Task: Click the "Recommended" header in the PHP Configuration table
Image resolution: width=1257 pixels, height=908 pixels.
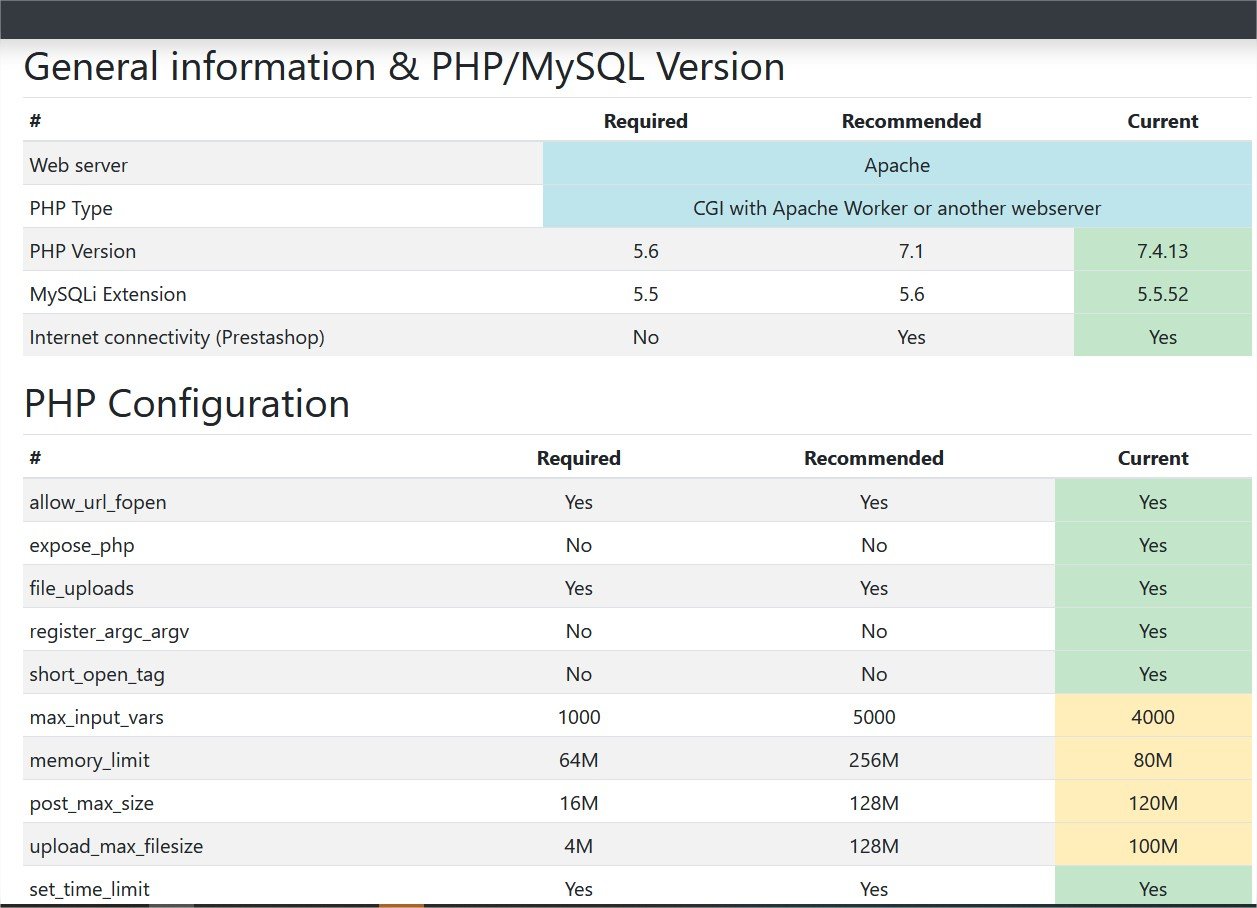Action: coord(873,458)
